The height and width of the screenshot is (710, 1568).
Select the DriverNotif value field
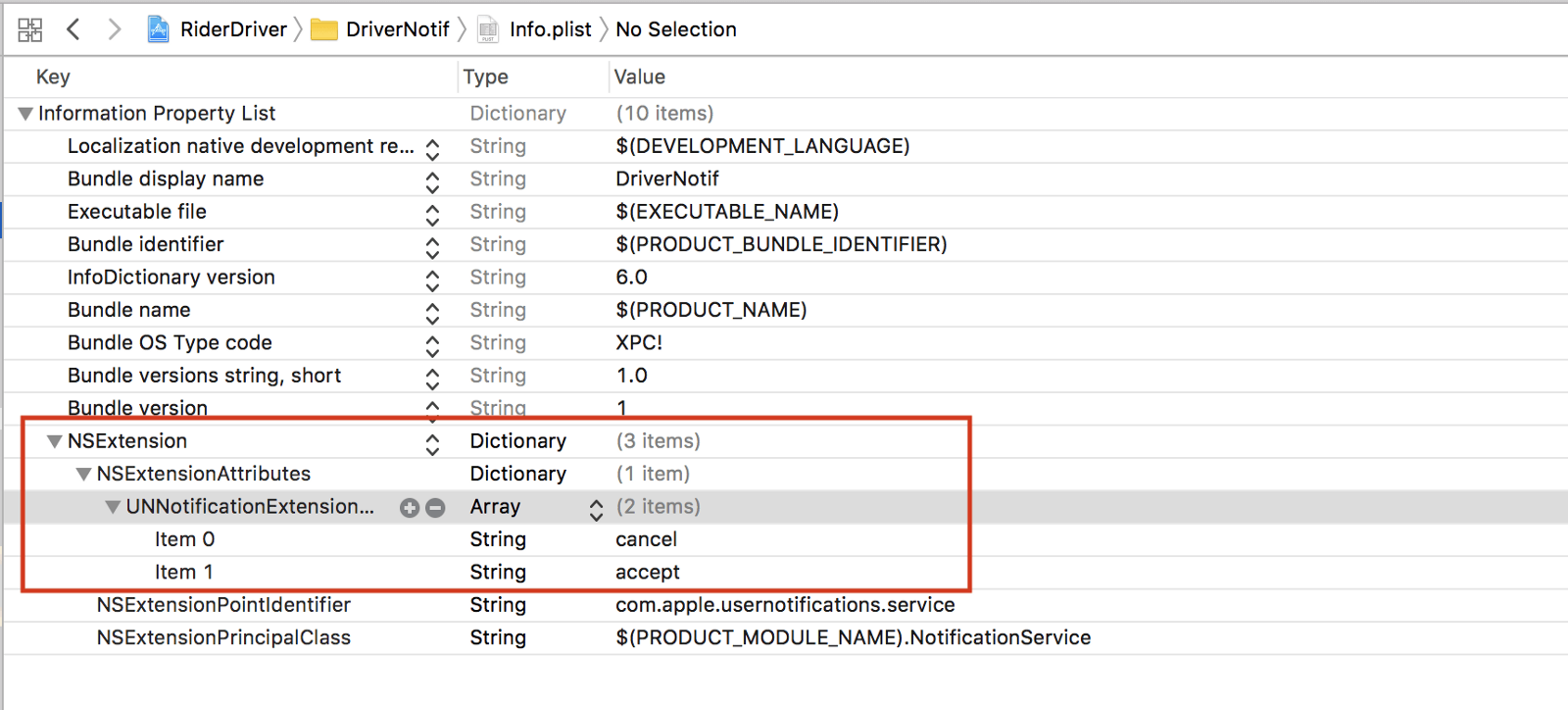[x=667, y=179]
